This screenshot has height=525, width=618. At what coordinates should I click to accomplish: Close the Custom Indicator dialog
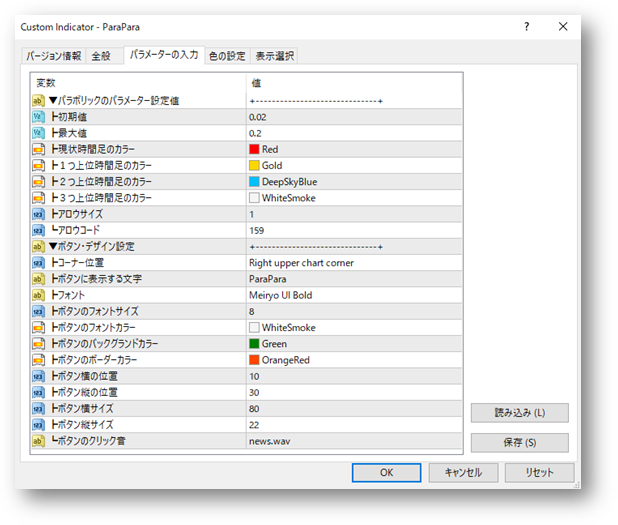coord(563,27)
